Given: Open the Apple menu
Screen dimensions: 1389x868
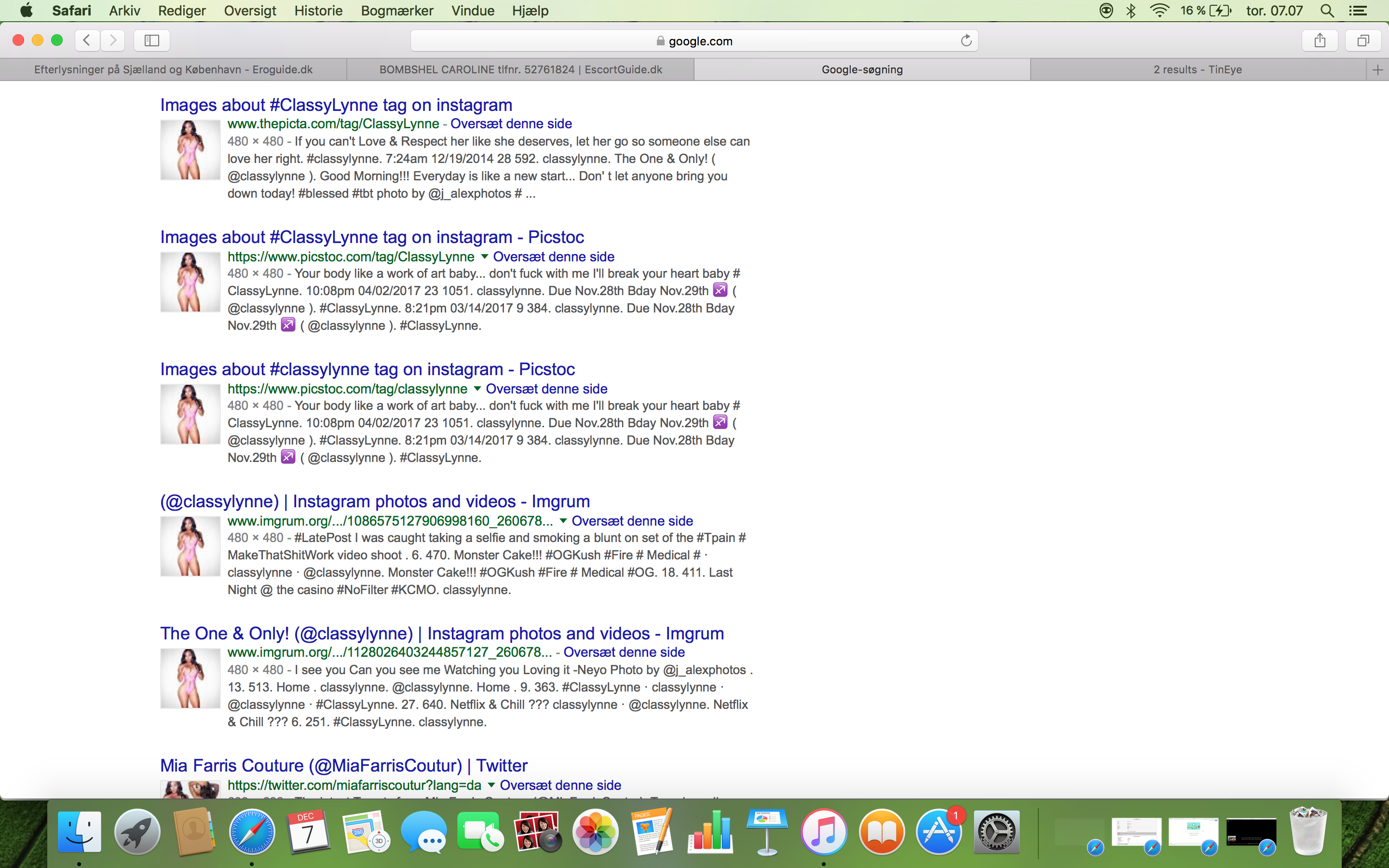Looking at the screenshot, I should [x=26, y=10].
